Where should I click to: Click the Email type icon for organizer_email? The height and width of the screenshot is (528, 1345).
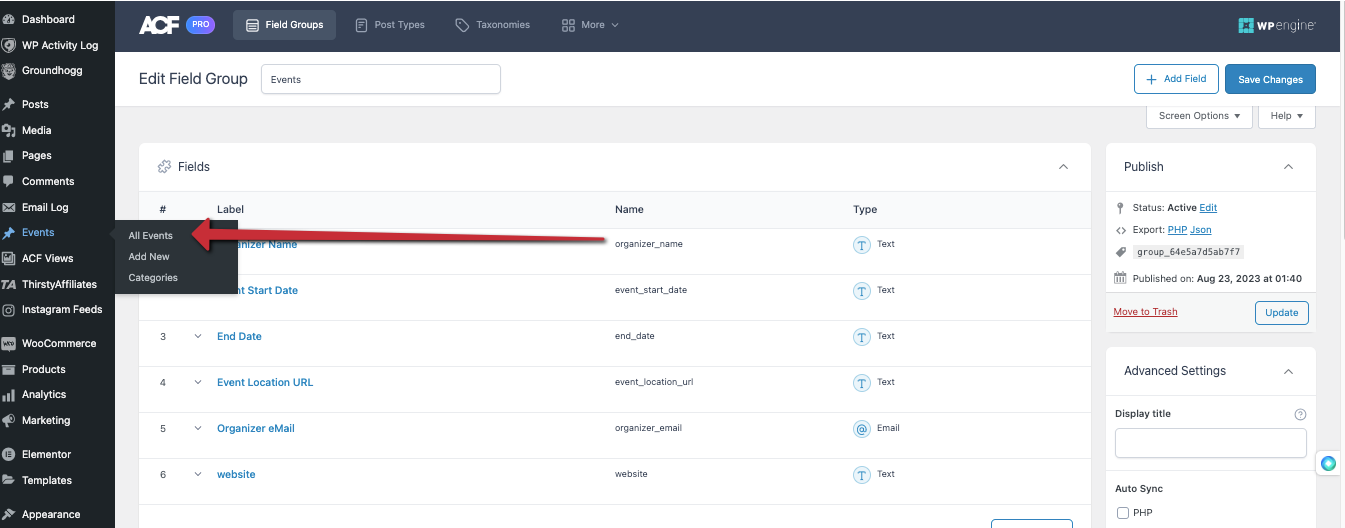click(x=861, y=429)
